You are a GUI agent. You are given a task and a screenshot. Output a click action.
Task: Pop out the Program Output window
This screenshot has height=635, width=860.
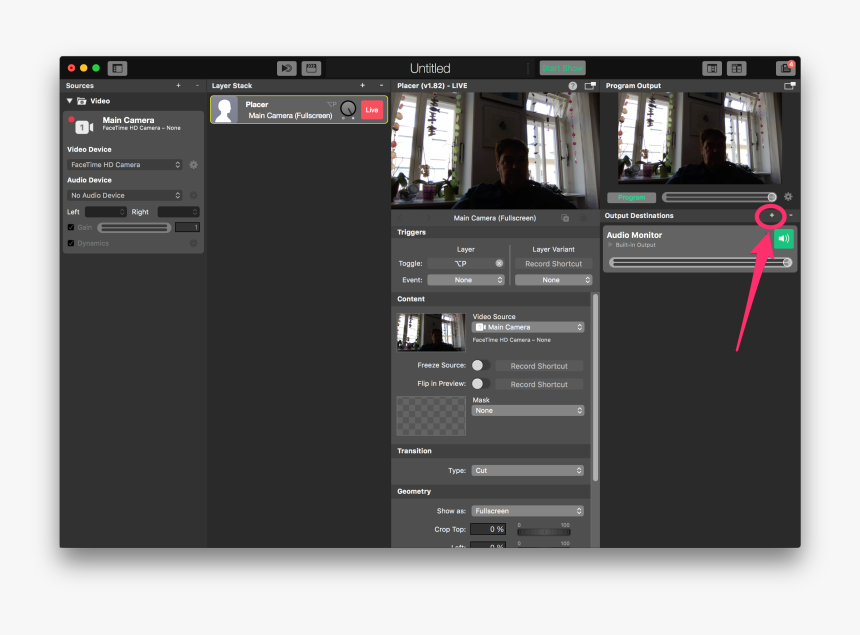coord(790,86)
